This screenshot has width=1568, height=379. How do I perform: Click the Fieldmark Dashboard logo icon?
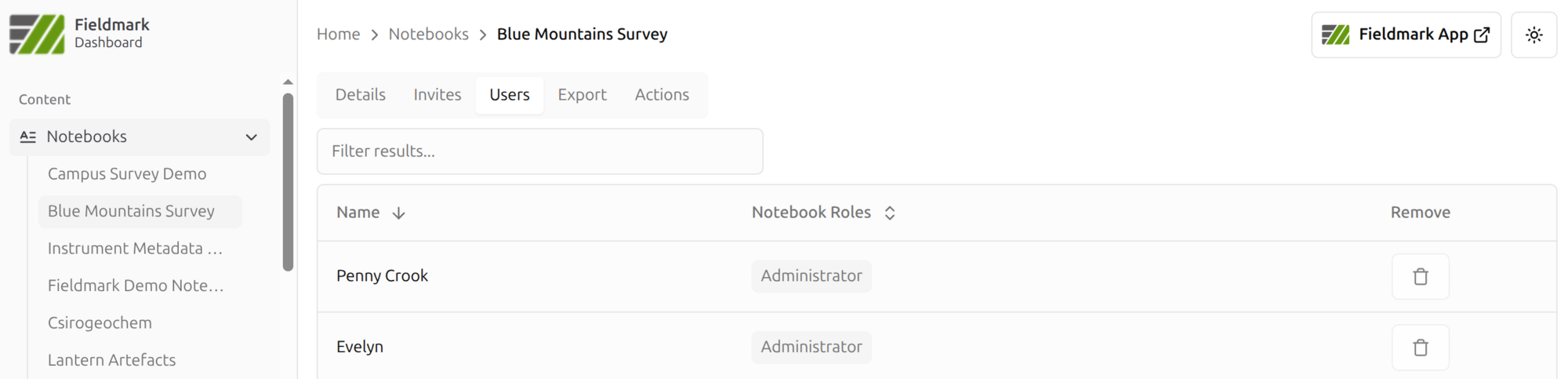[37, 35]
